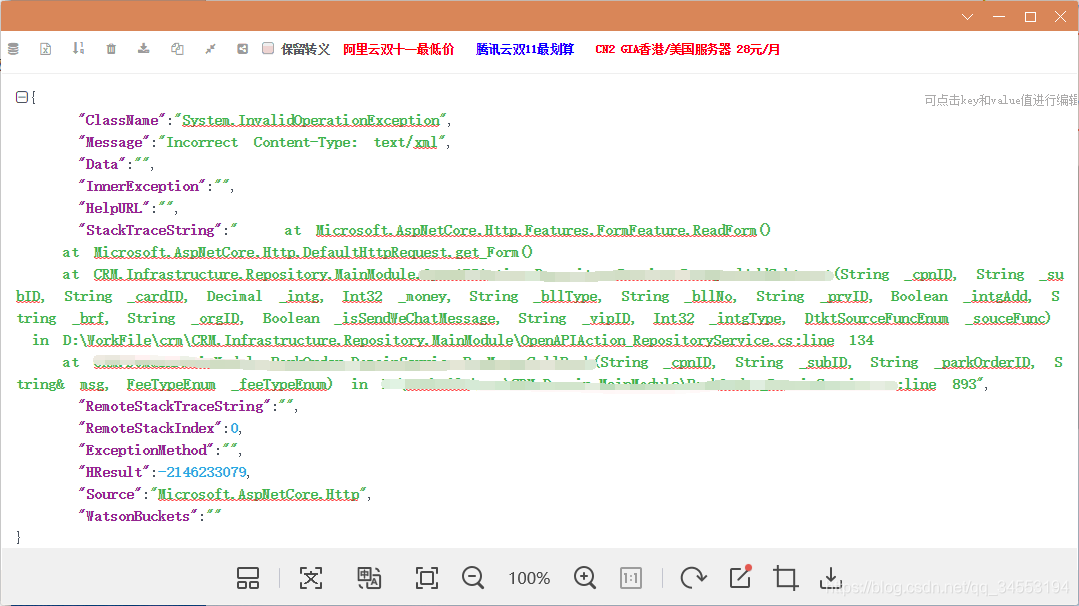Click the "ClassName" key
Viewport: 1079px width, 606px height.
(122, 120)
